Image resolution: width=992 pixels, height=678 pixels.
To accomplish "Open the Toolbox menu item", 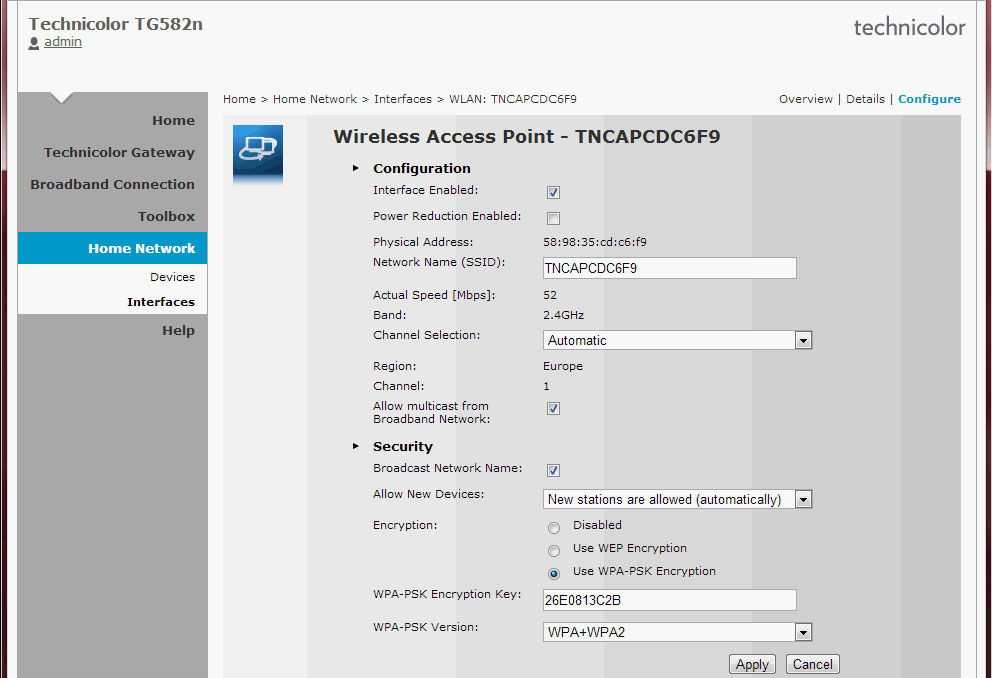I will [x=166, y=217].
